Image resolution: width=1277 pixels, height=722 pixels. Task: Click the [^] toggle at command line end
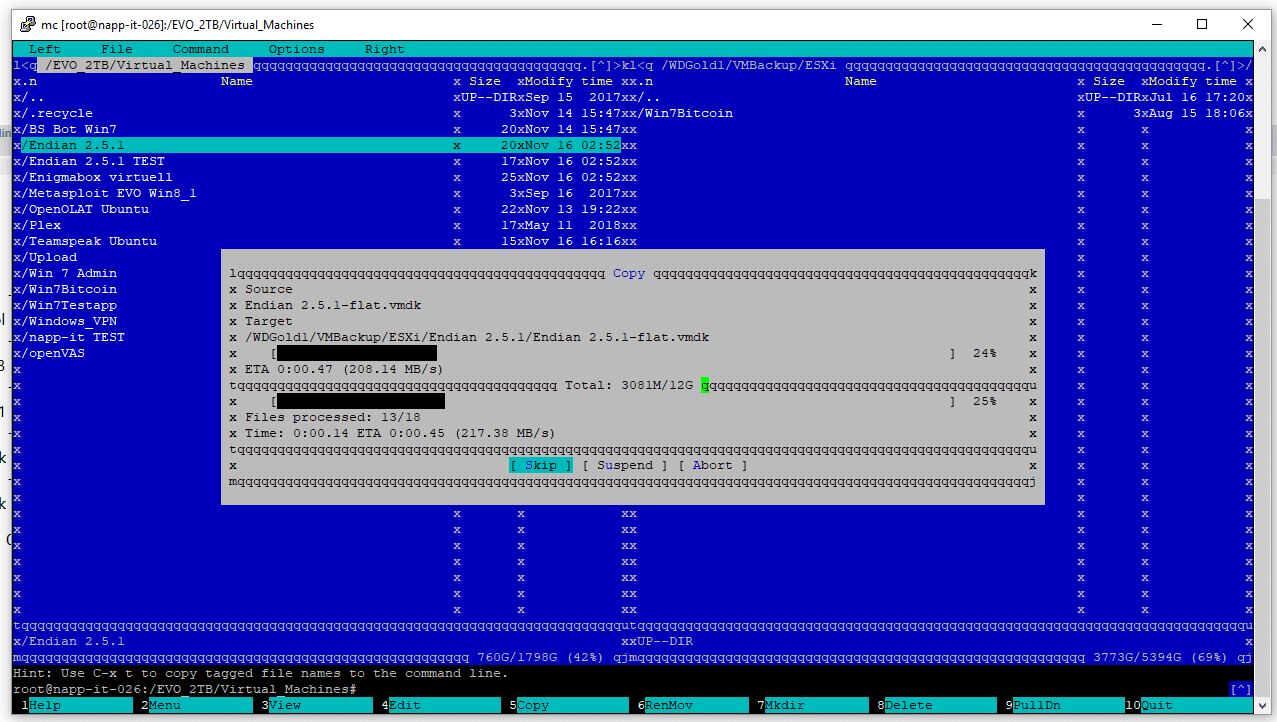click(x=1240, y=689)
